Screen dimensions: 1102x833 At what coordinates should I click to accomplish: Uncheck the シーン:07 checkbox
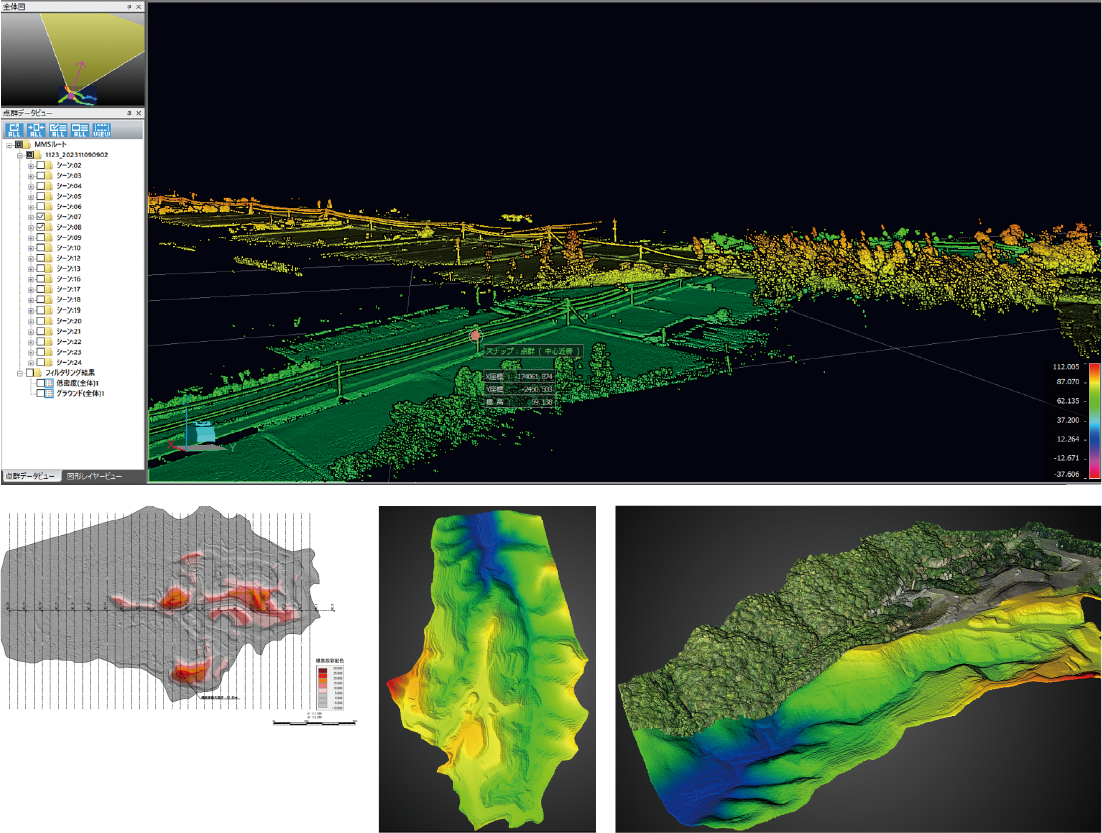41,217
